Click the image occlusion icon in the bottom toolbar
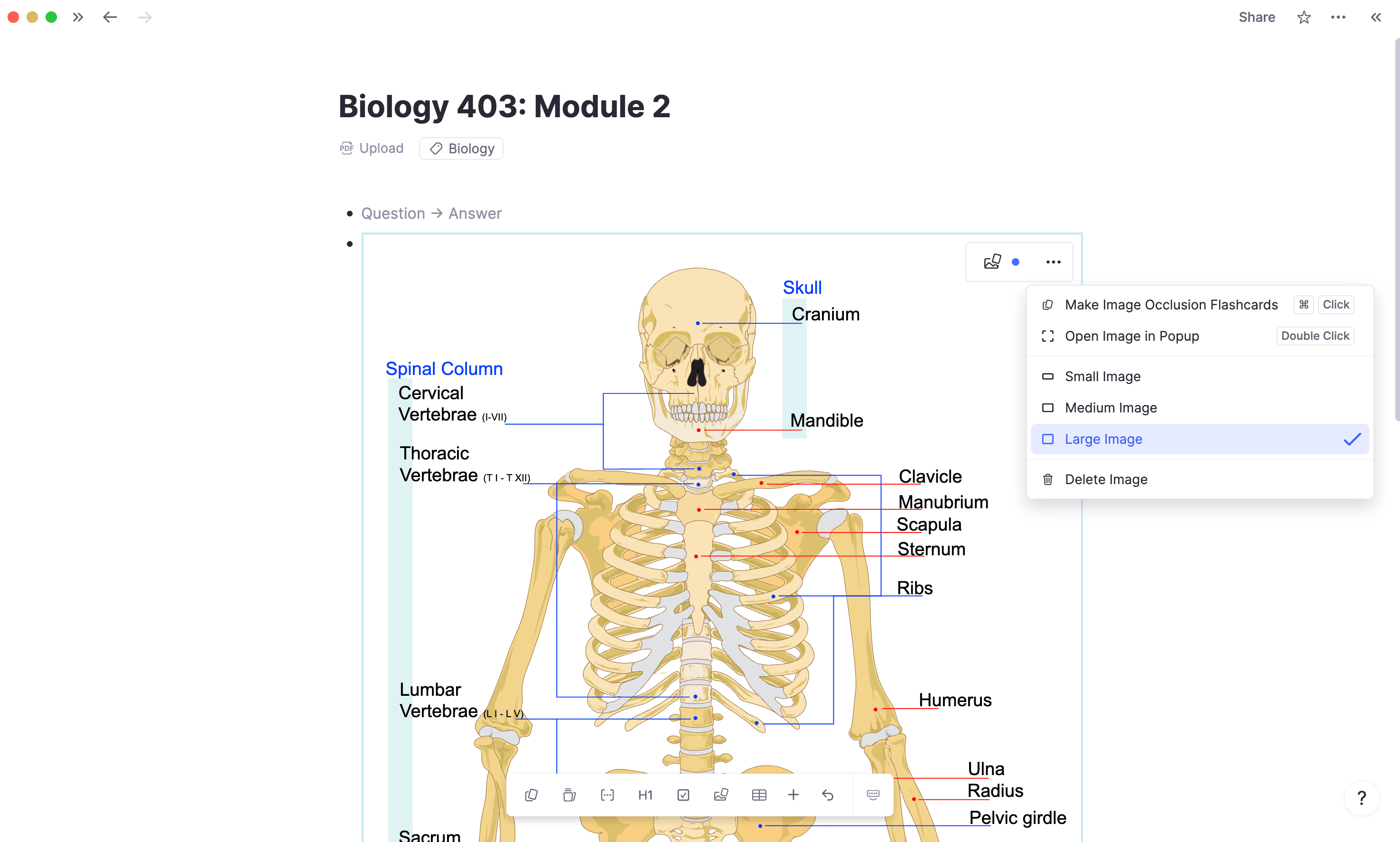 721,795
